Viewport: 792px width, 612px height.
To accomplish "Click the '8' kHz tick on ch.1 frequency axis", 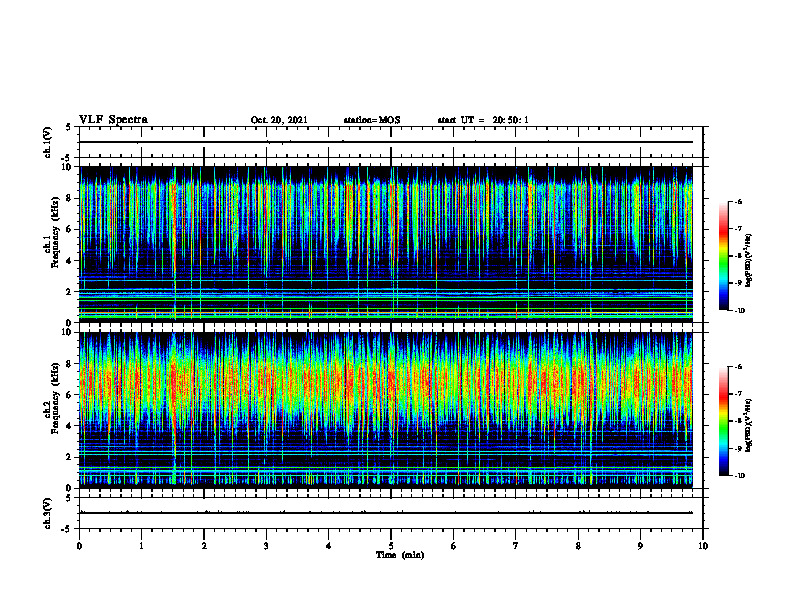I will [x=69, y=198].
